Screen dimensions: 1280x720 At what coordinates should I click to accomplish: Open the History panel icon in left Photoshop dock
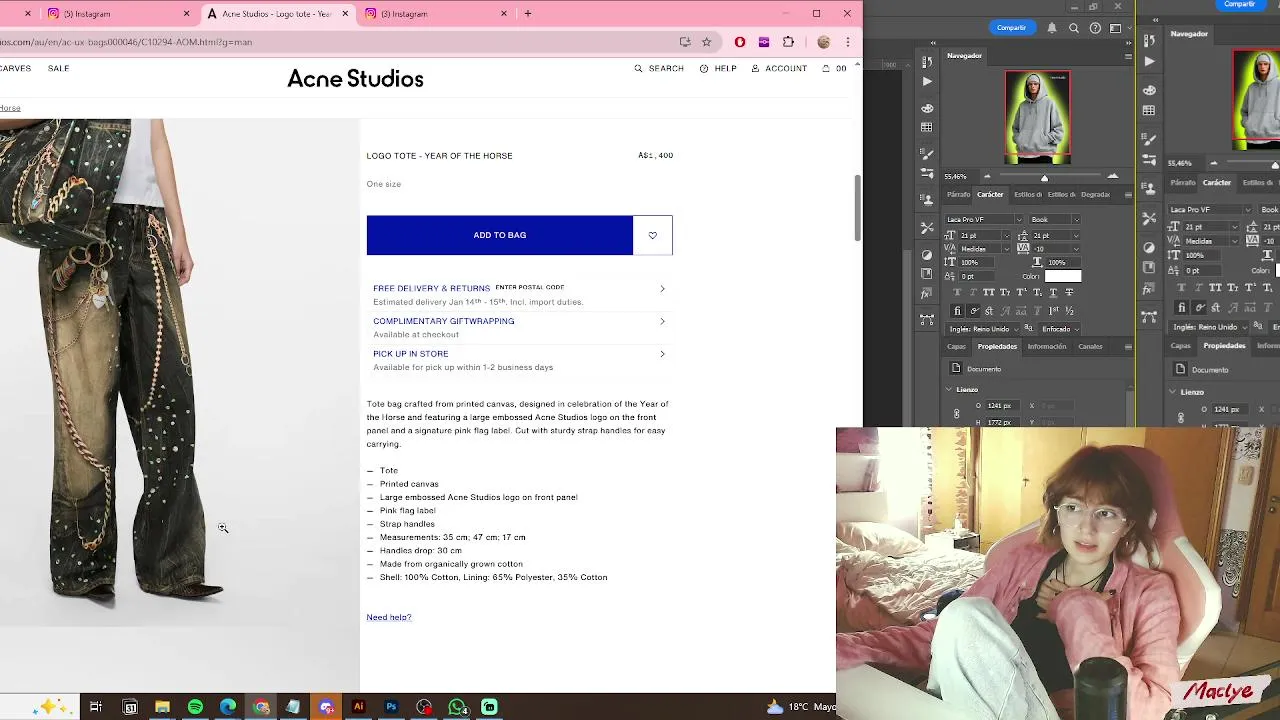click(927, 60)
